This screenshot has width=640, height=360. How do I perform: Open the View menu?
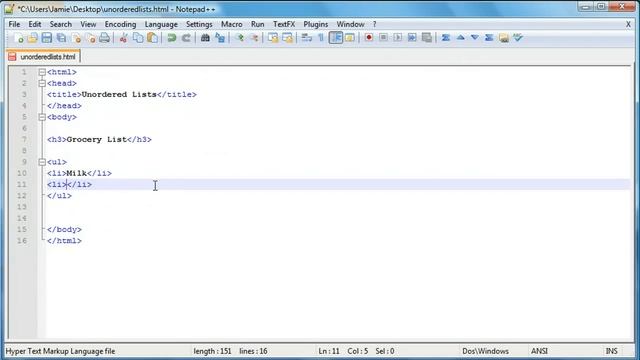tap(88, 24)
